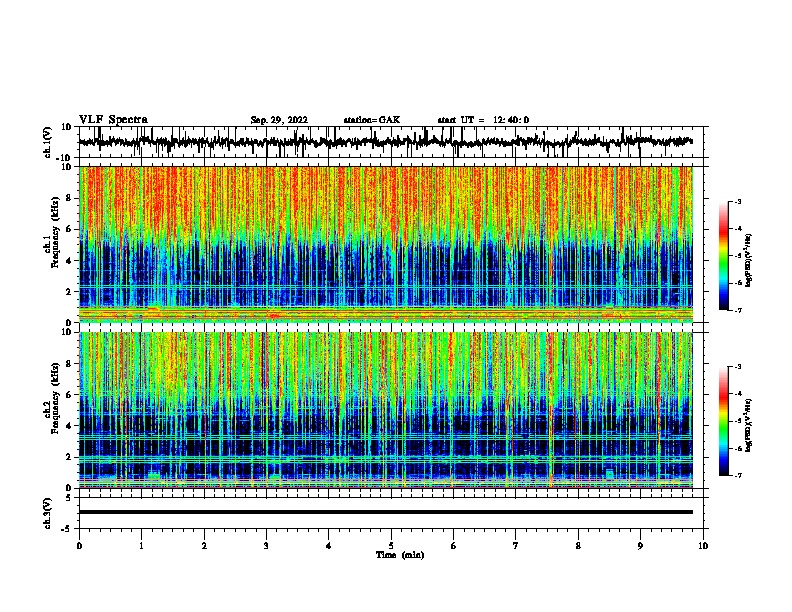Image resolution: width=792 pixels, height=612 pixels.
Task: Click tick label "1" on the time axis
Action: [141, 545]
